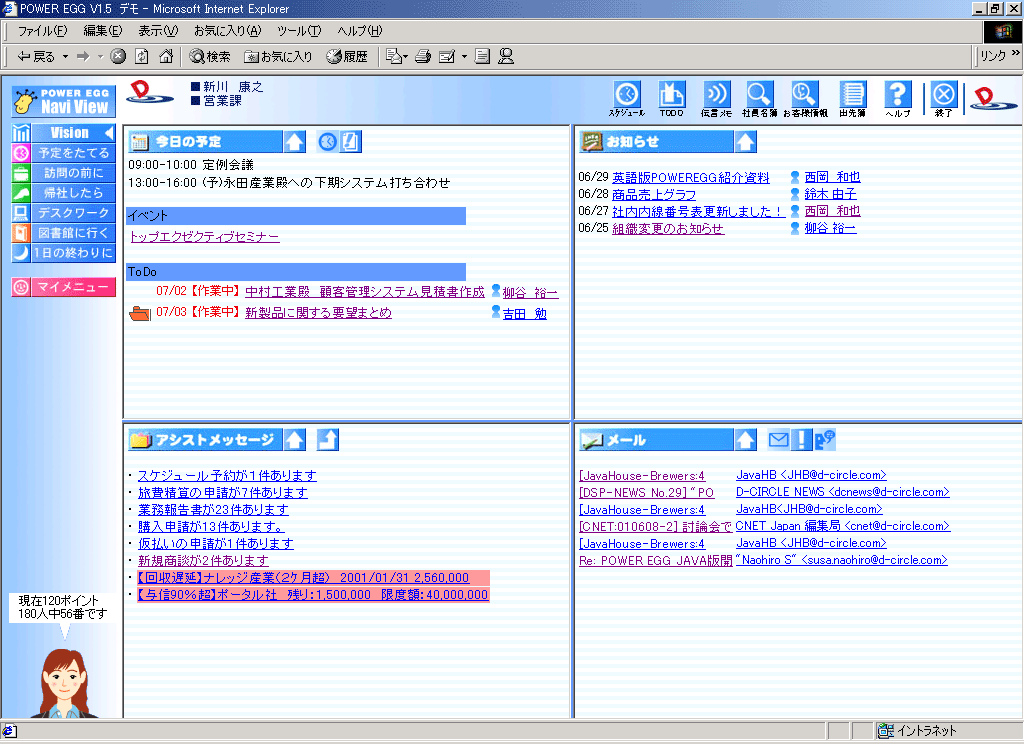Click the people chat icon in メール header
Screen dimensions: 1024x744
tap(825, 440)
